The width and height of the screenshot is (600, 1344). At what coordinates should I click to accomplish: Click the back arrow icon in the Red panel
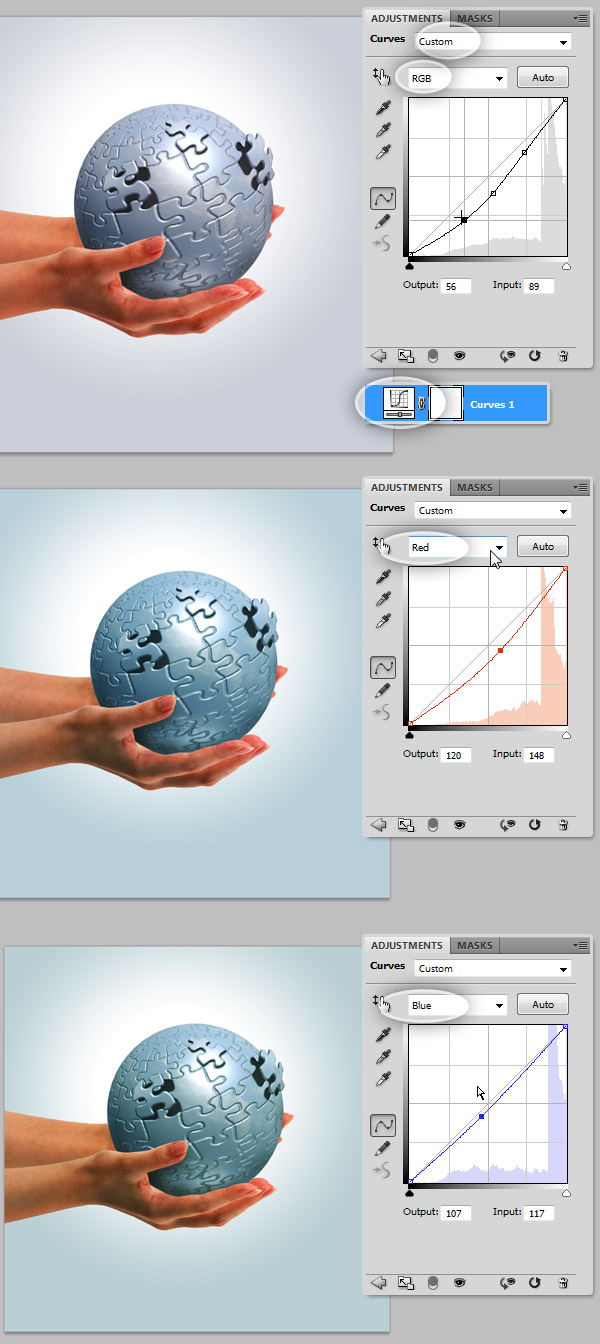[379, 825]
